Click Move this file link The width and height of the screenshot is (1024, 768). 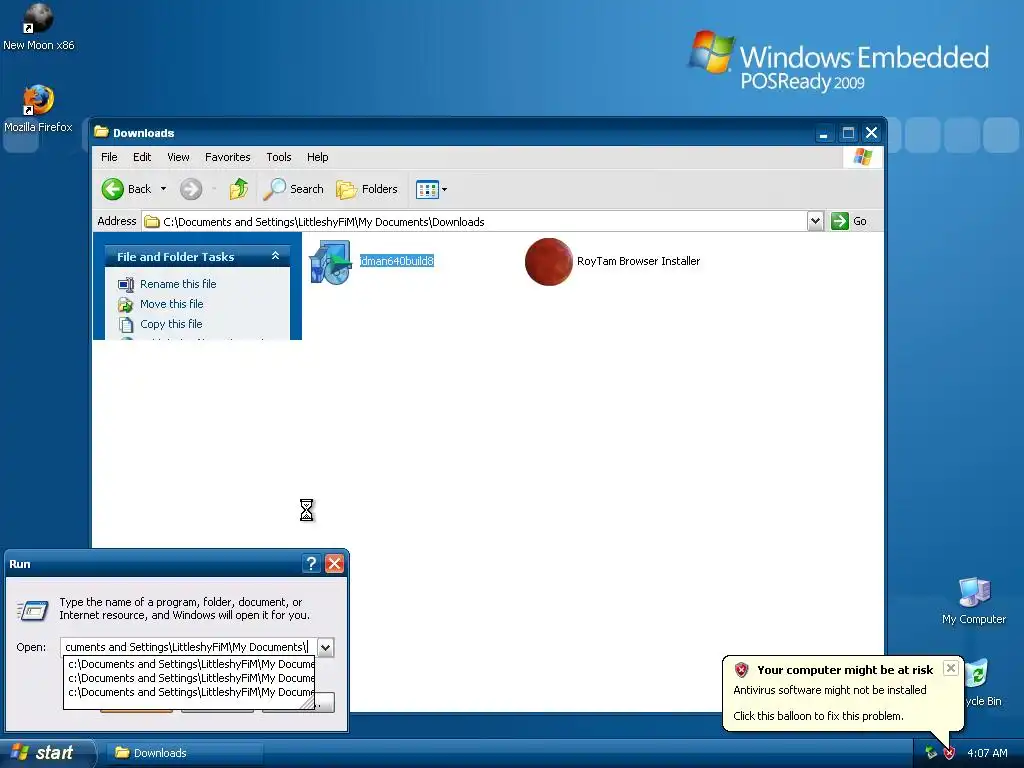(171, 304)
